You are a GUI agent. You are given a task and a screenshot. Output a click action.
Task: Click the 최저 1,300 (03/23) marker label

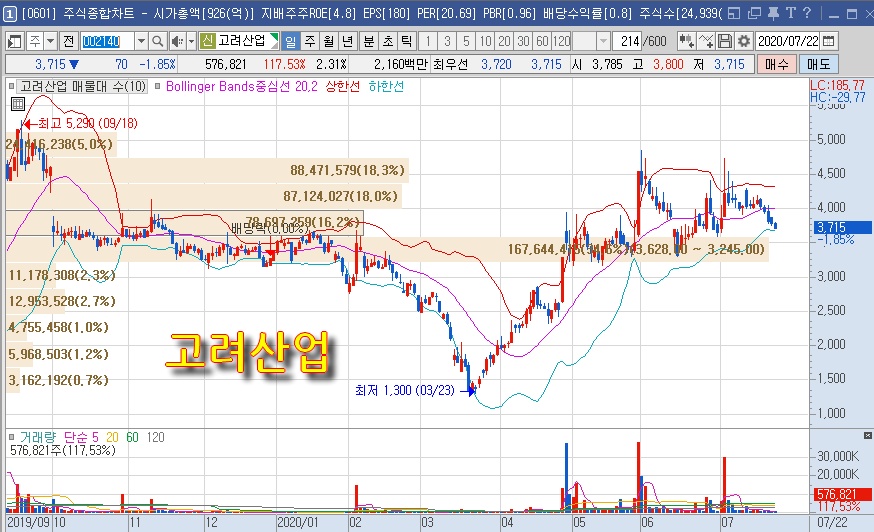pyautogui.click(x=405, y=390)
